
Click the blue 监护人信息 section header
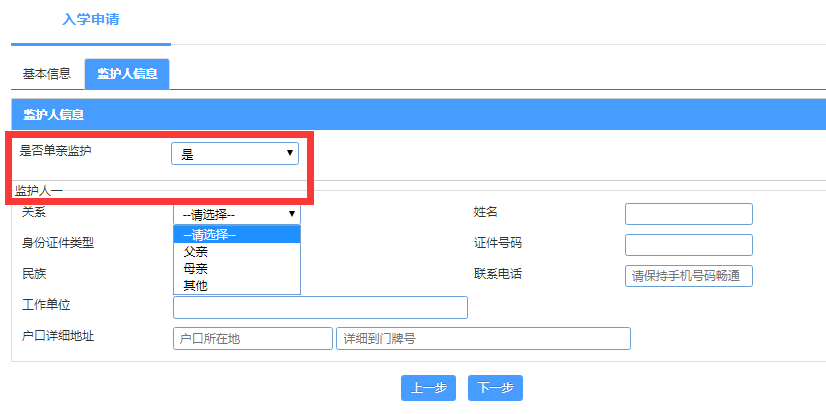click(418, 114)
